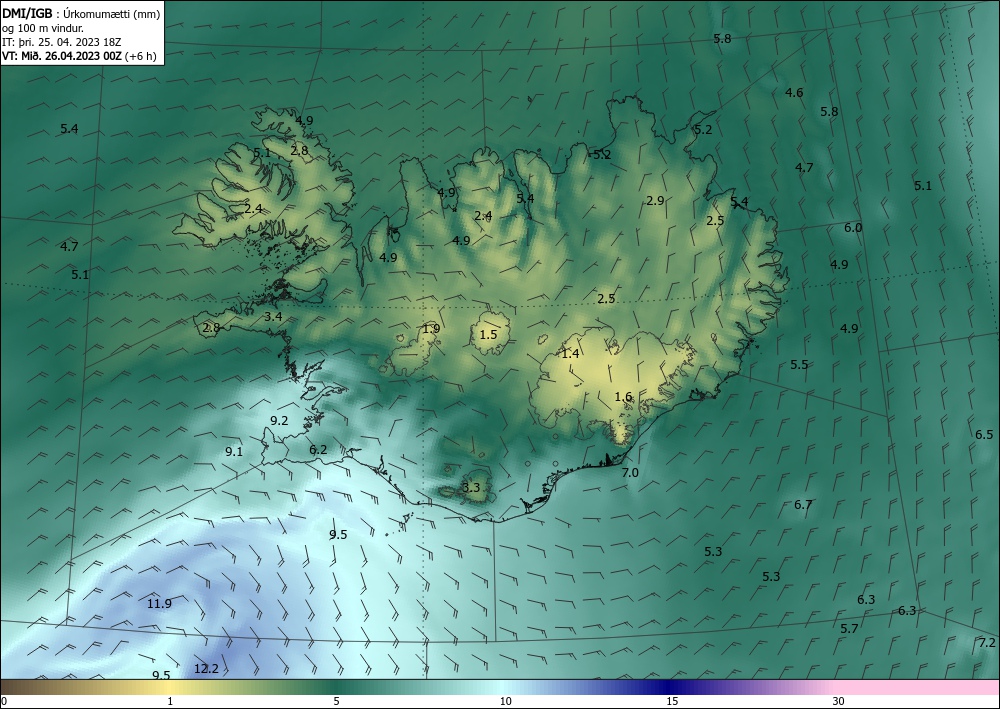Click the yellow band of the color scale
Viewport: 1000px width, 709px height.
[167, 687]
